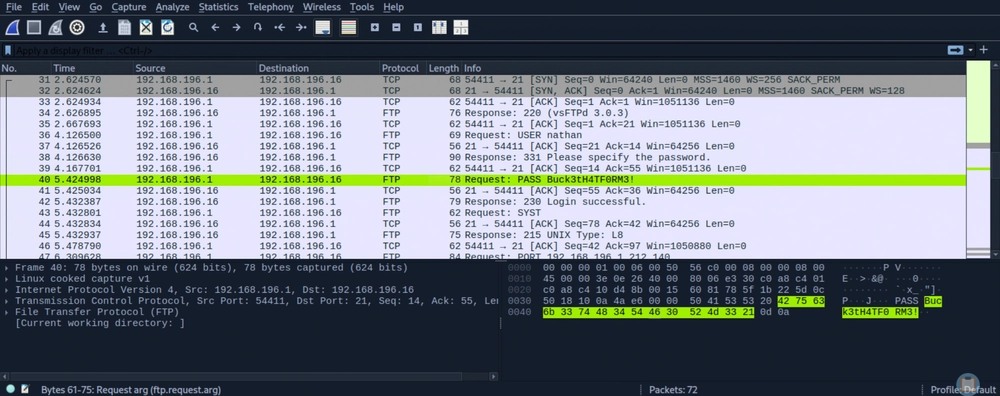Select packet 38 Please specify the password
This screenshot has height=396, width=1000.
point(483,158)
